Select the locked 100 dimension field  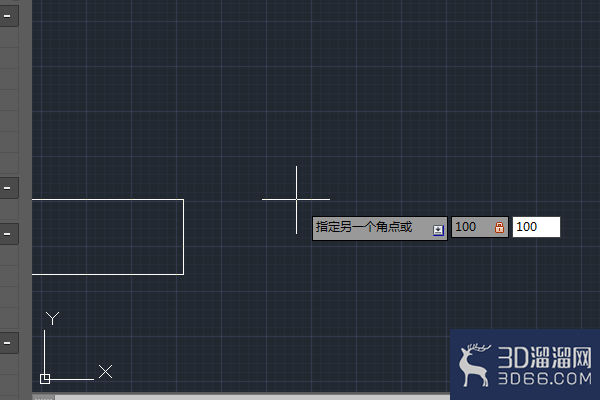click(480, 227)
